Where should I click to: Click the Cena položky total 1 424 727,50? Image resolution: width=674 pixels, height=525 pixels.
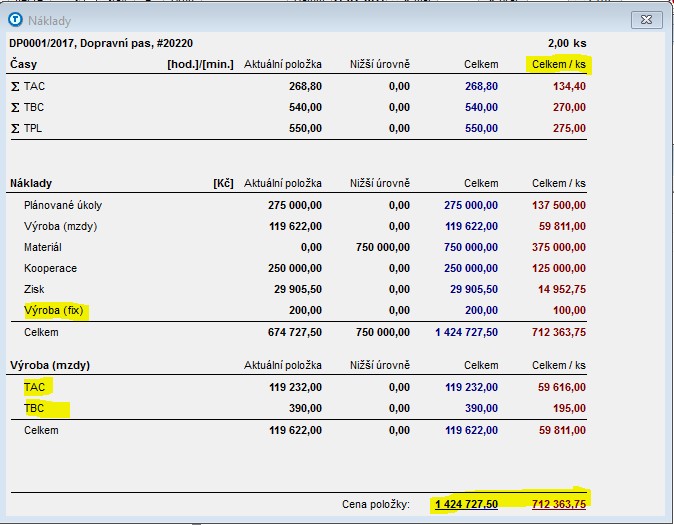pos(466,504)
